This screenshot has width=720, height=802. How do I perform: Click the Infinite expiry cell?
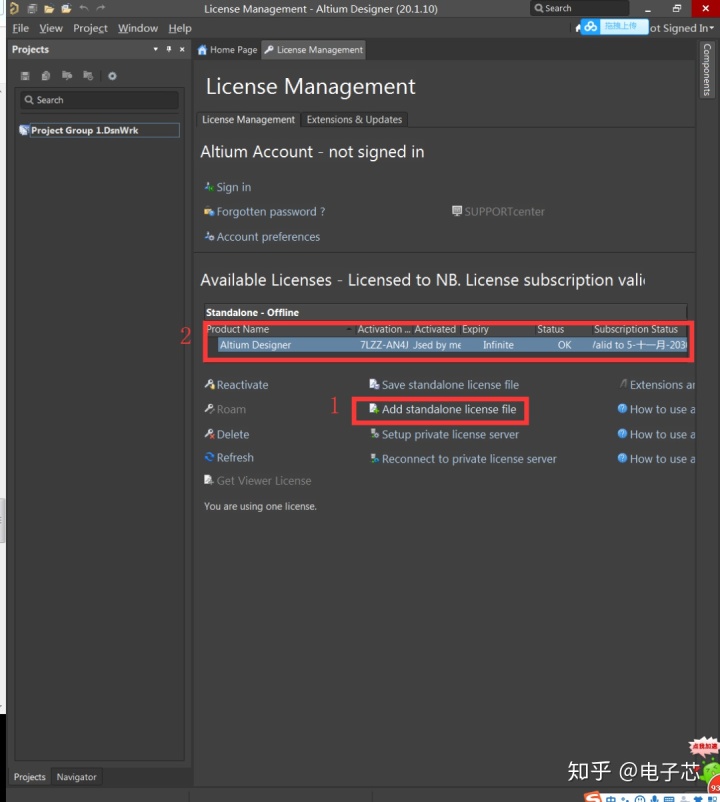(x=498, y=345)
